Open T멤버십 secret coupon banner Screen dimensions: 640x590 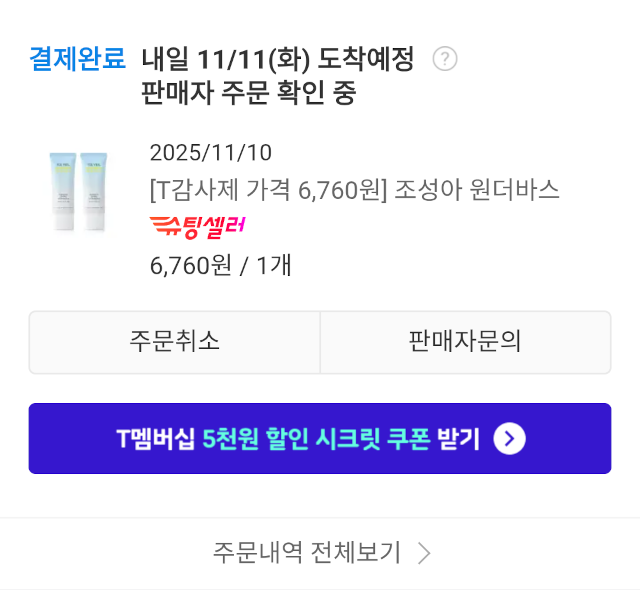point(319,438)
